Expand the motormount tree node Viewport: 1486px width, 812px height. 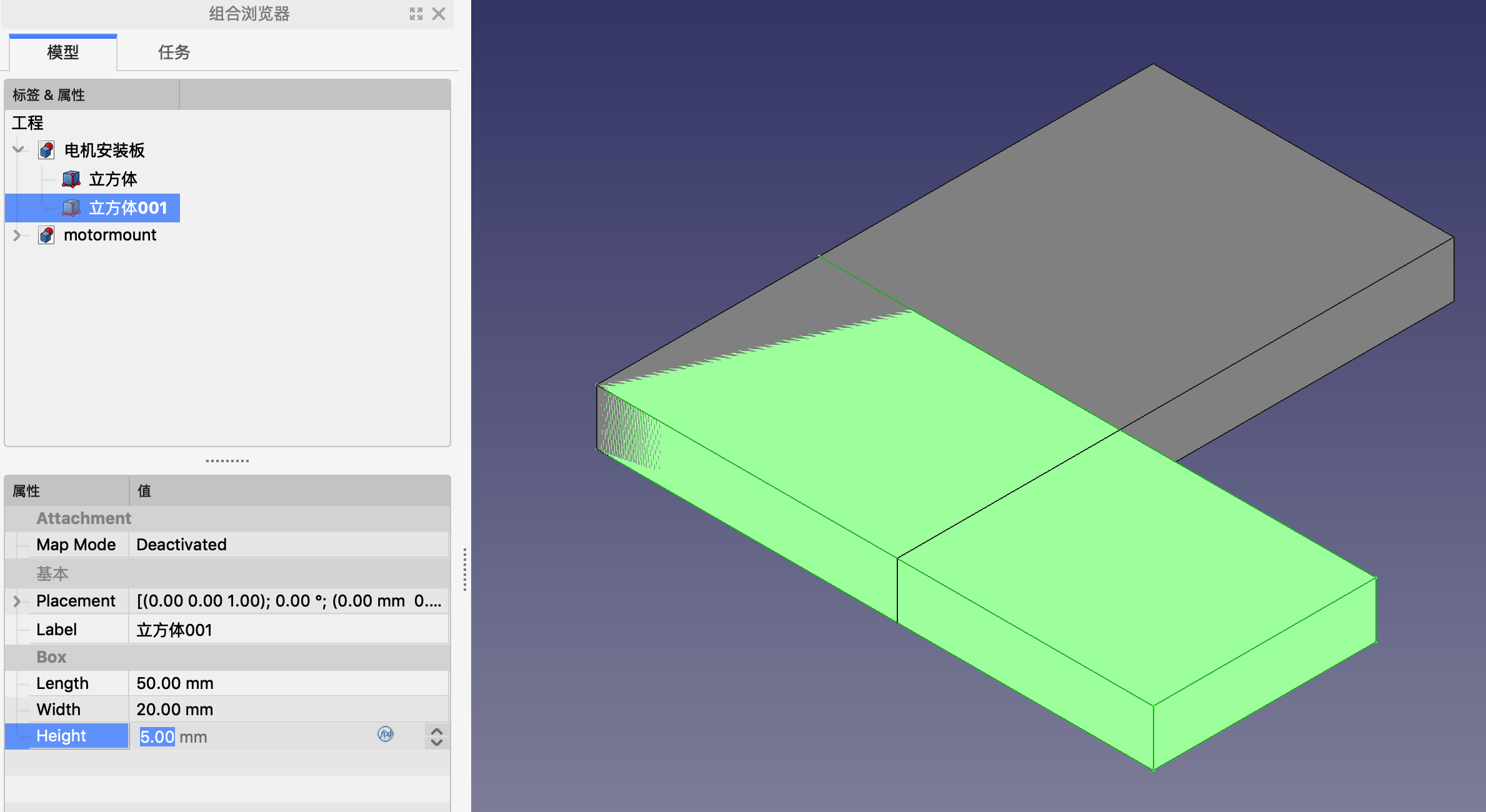[x=17, y=235]
